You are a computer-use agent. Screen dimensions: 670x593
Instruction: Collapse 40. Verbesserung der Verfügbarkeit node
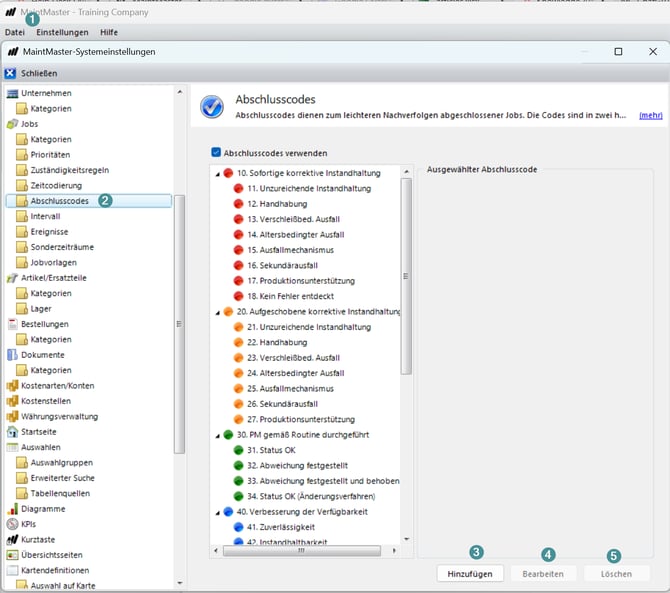[217, 512]
